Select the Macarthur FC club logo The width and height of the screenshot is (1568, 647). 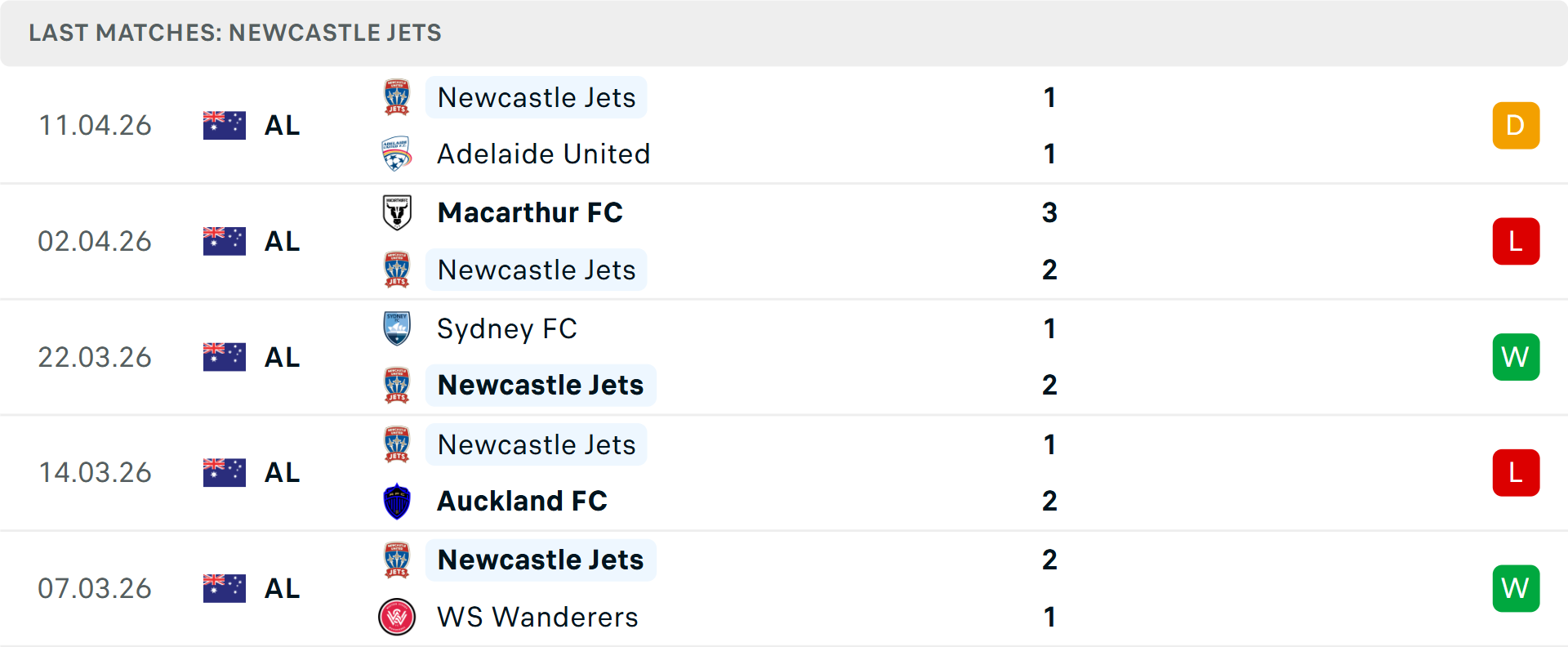point(397,212)
